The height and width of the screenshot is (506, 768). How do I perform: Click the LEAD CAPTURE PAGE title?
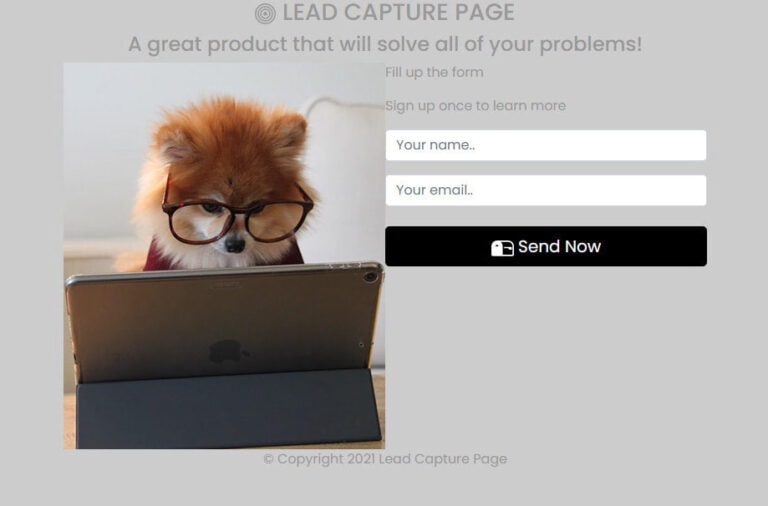398,12
